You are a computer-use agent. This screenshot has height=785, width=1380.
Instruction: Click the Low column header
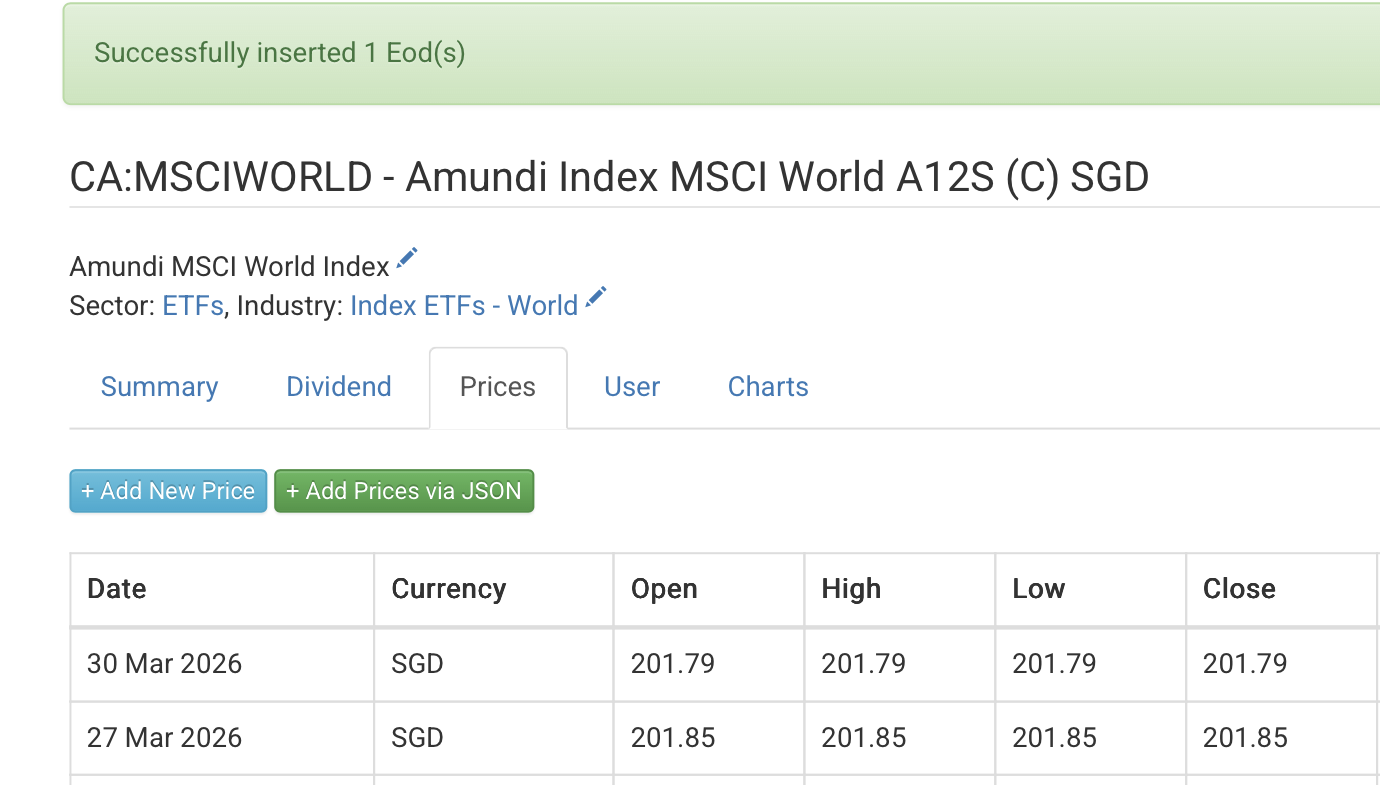click(x=1038, y=589)
